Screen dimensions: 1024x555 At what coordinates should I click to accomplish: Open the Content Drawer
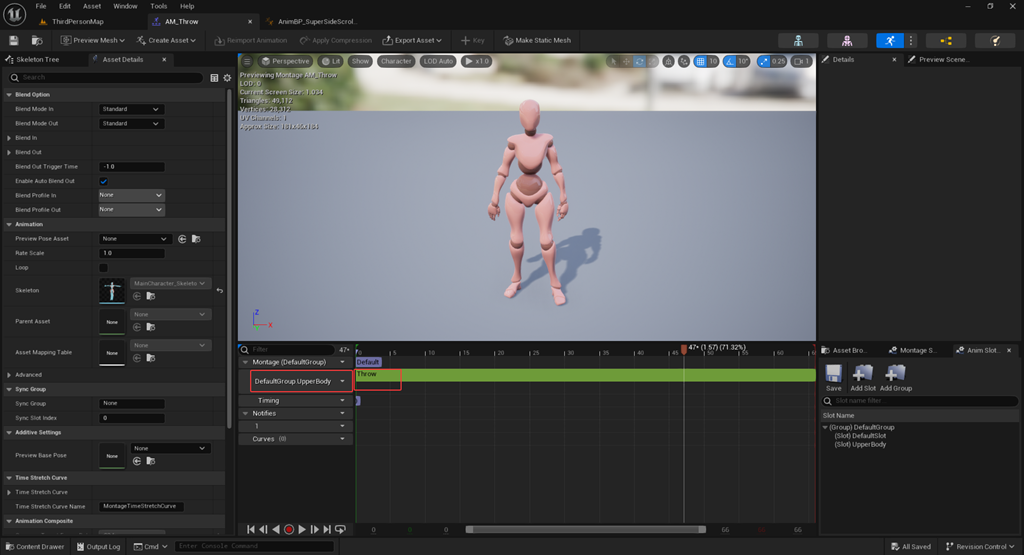tap(35, 547)
